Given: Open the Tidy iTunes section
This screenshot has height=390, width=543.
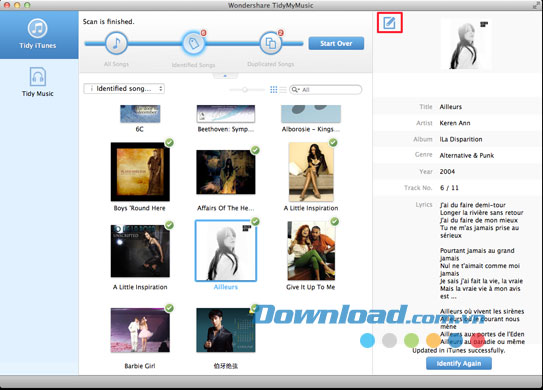Looking at the screenshot, I should (38, 34).
